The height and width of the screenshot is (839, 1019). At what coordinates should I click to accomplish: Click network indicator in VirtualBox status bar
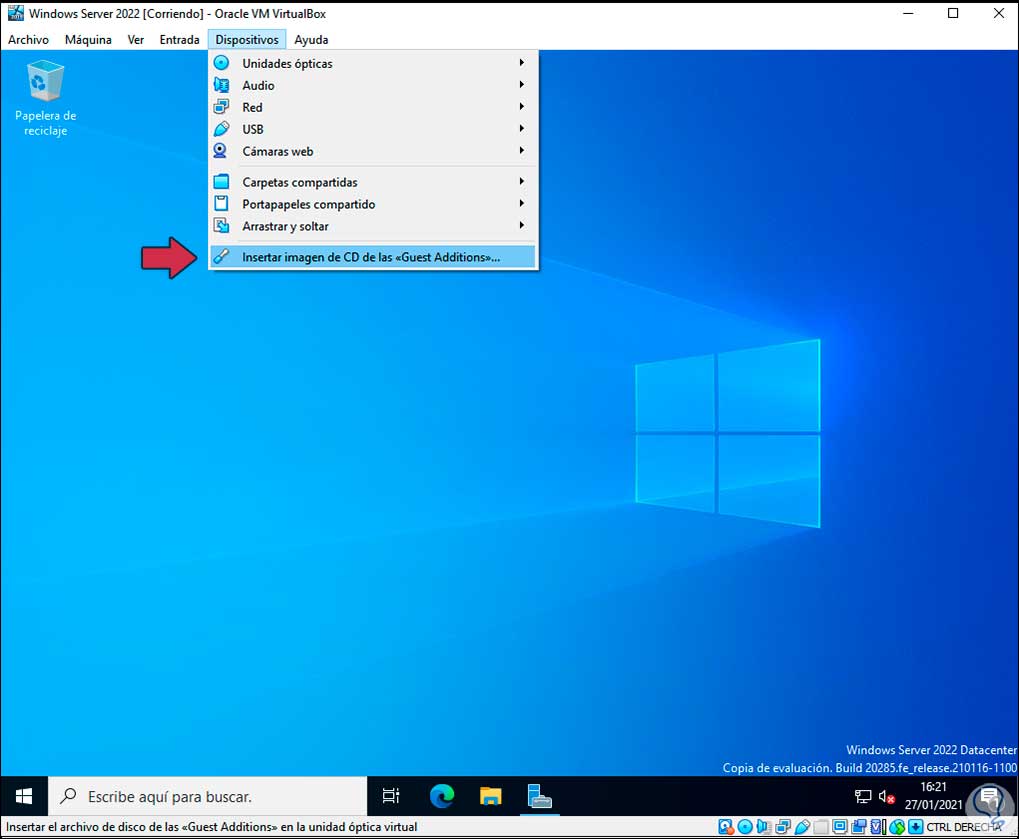pos(783,827)
